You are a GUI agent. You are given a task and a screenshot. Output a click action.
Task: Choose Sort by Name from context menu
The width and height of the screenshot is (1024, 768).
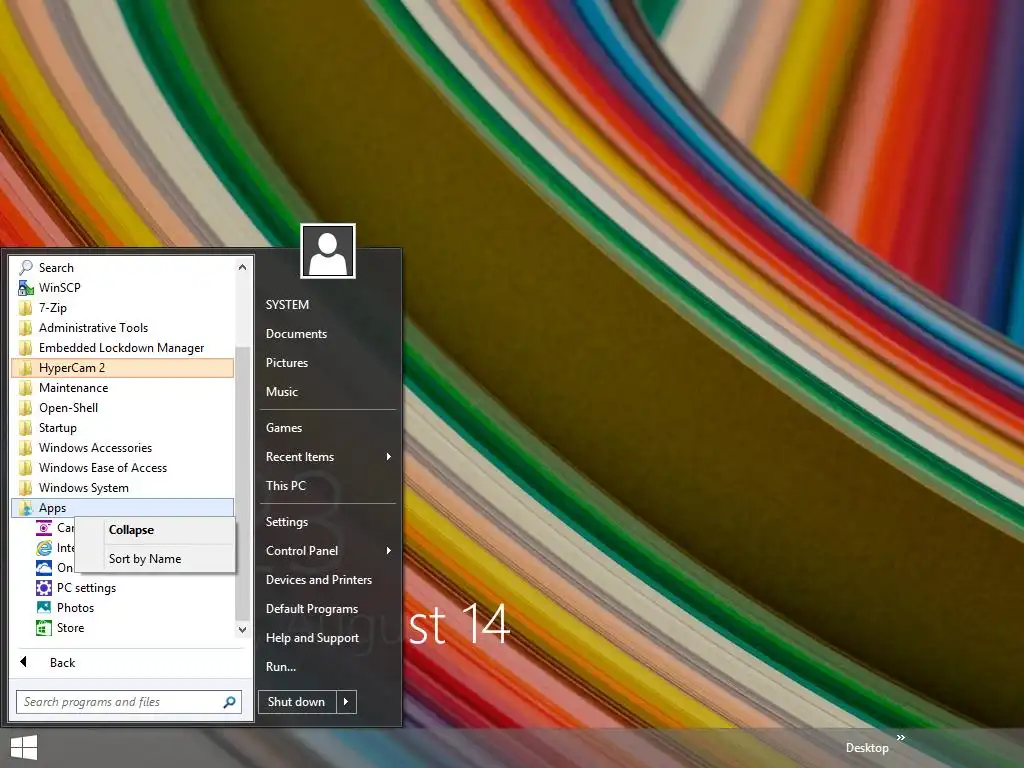[x=155, y=558]
